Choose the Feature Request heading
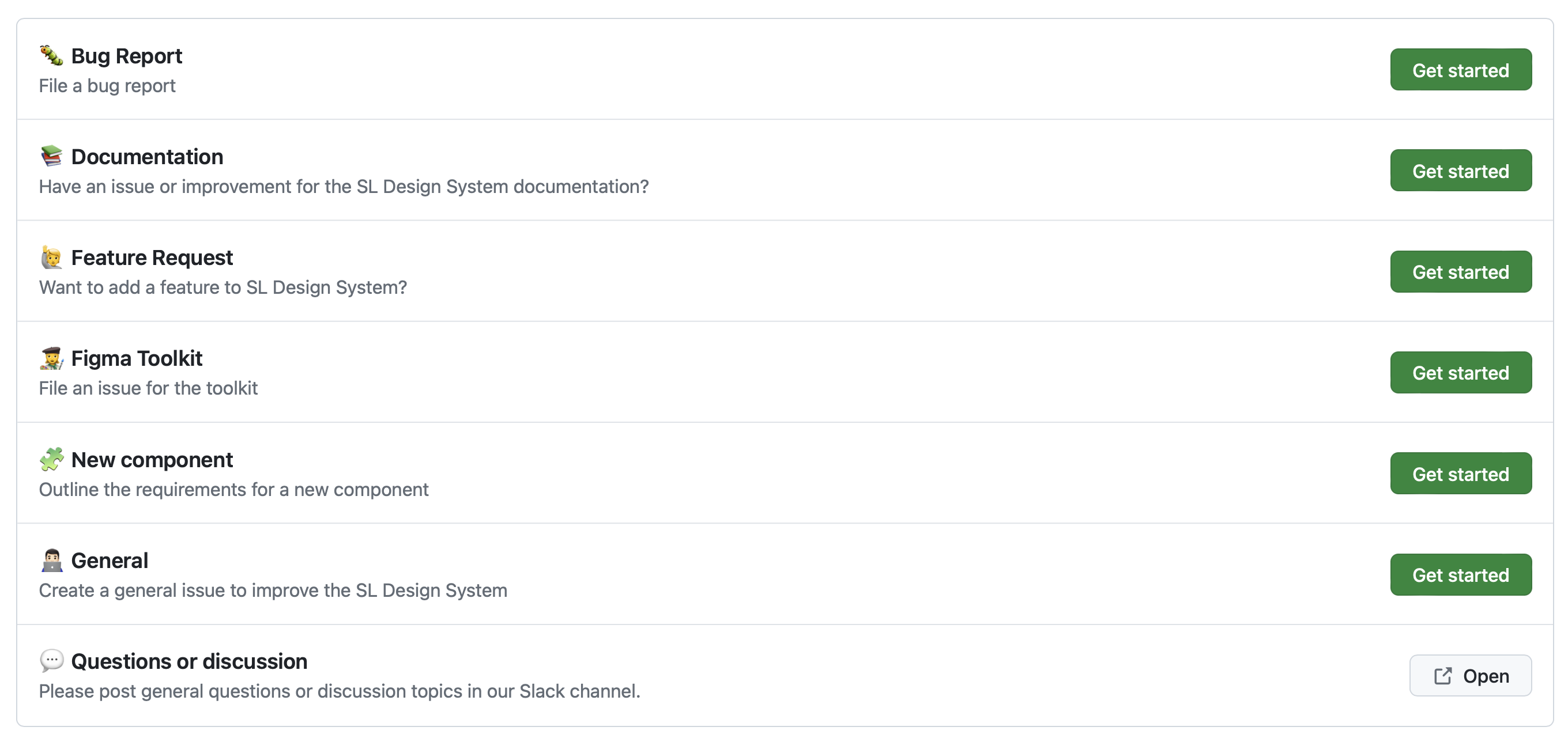This screenshot has height=742, width=1568. click(x=152, y=258)
